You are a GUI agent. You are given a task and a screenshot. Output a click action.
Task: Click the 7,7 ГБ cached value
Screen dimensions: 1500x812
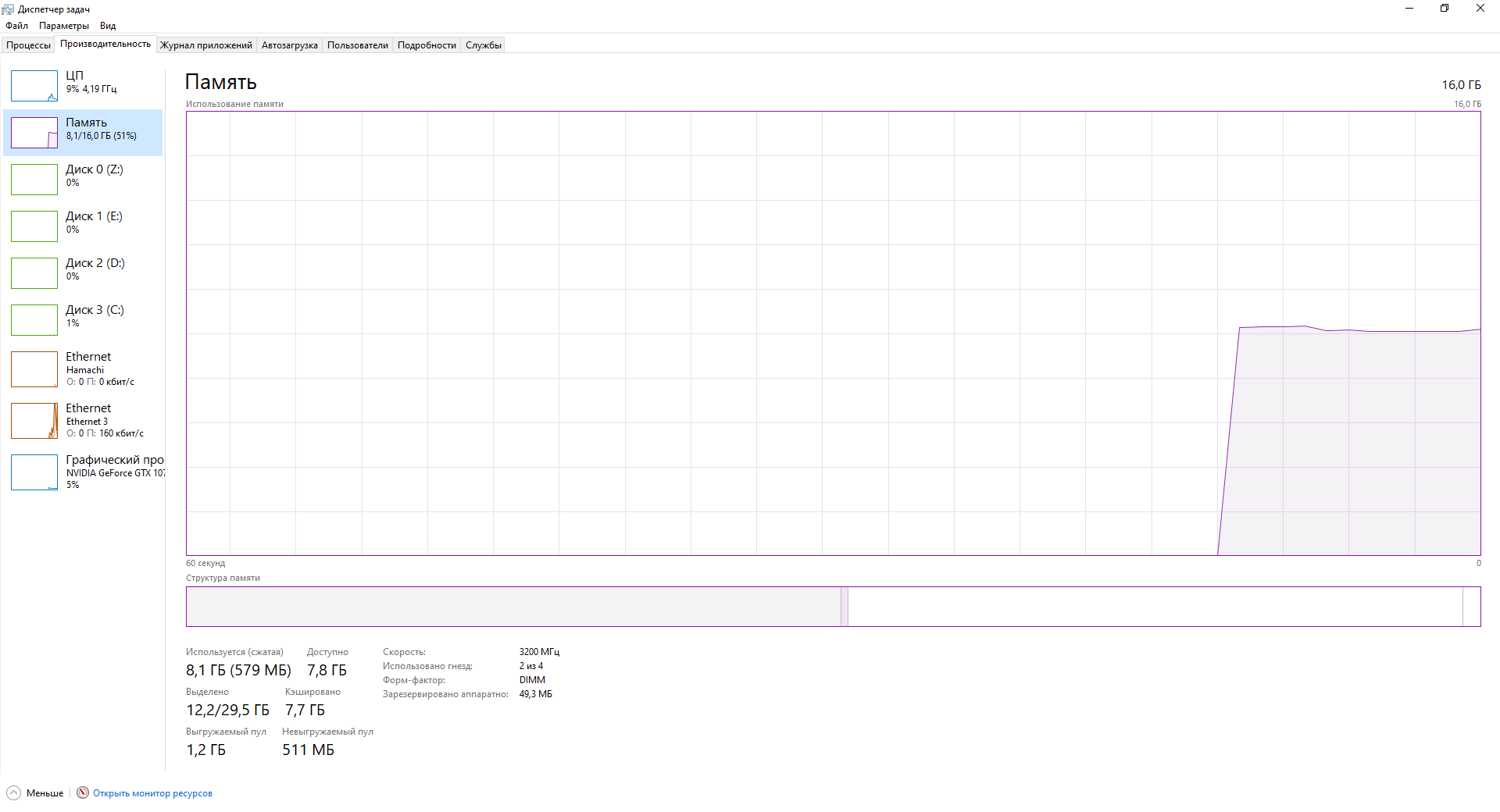point(305,710)
